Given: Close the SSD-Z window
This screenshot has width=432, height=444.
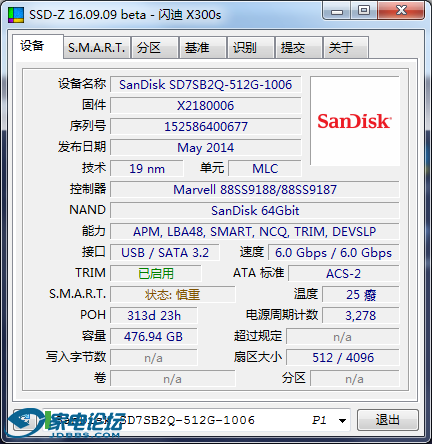Looking at the screenshot, I should pos(401,11).
